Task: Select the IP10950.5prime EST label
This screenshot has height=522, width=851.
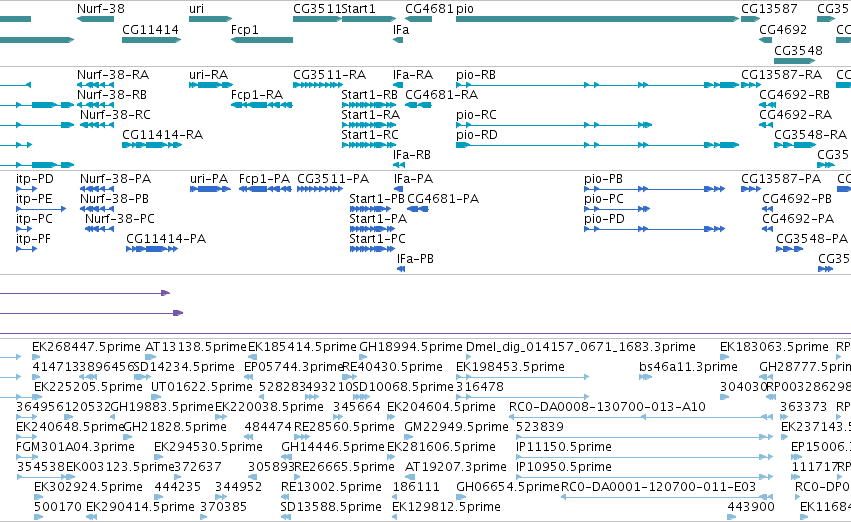Action: click(x=563, y=467)
